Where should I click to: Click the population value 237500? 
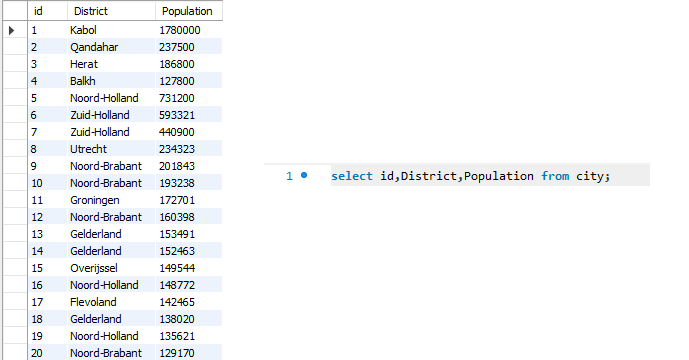coord(177,47)
